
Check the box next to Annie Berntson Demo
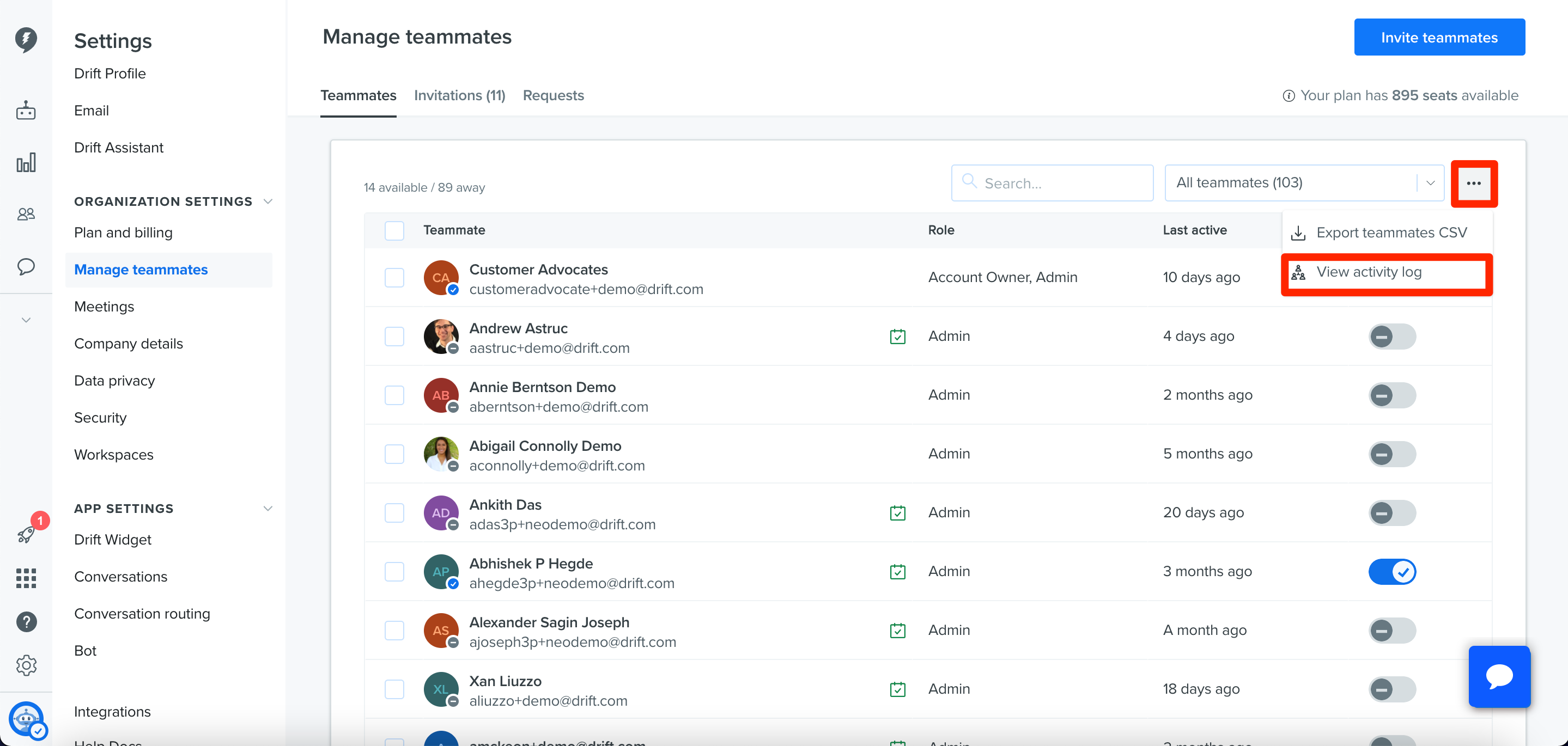(394, 395)
